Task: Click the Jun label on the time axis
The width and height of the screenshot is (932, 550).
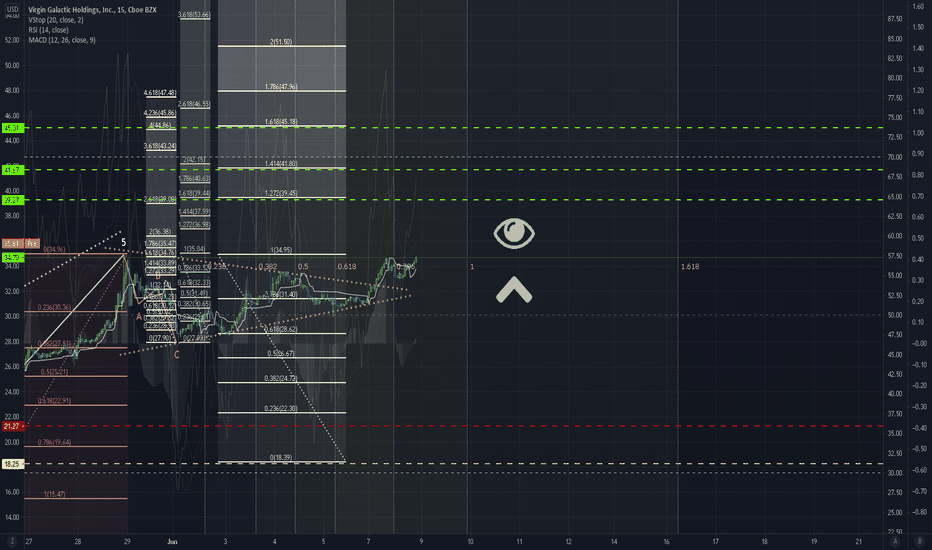Action: (172, 542)
